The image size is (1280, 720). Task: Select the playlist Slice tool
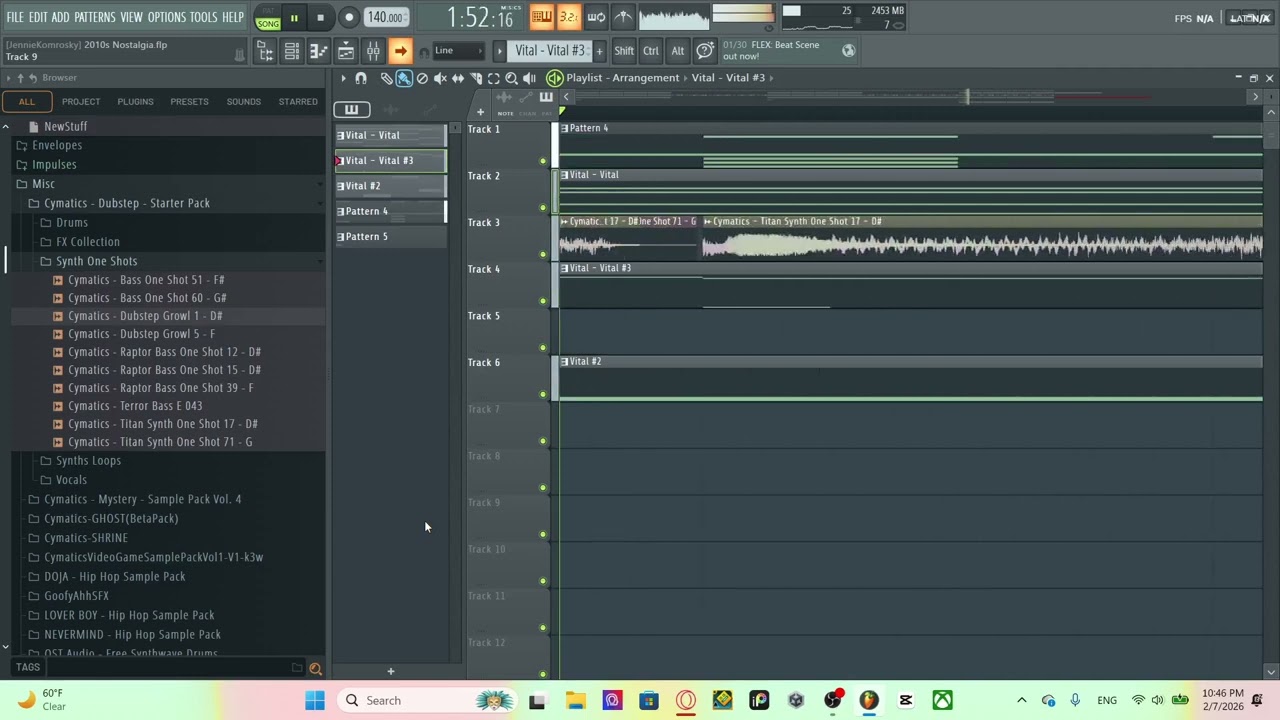pos(476,78)
